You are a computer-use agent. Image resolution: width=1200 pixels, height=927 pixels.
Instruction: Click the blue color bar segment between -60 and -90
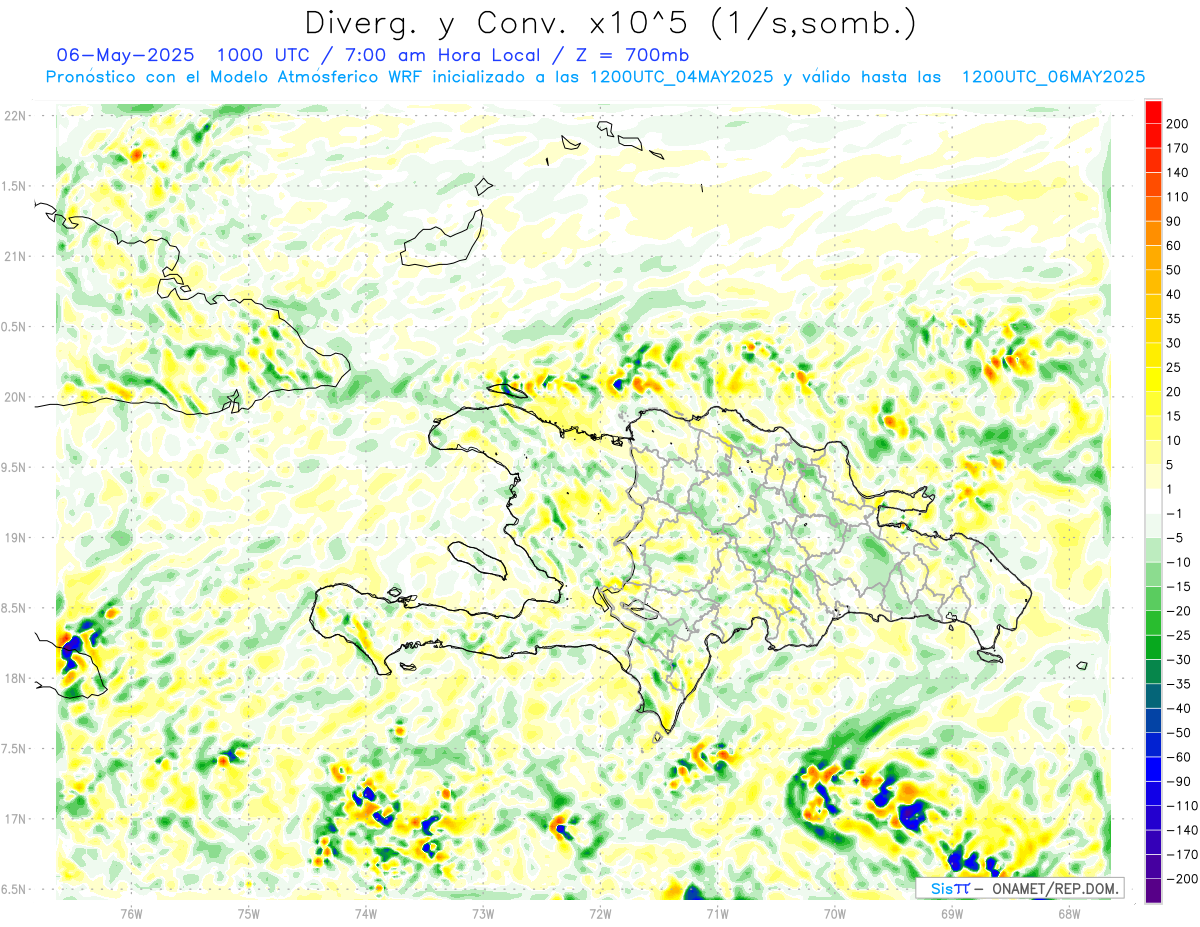click(1153, 769)
